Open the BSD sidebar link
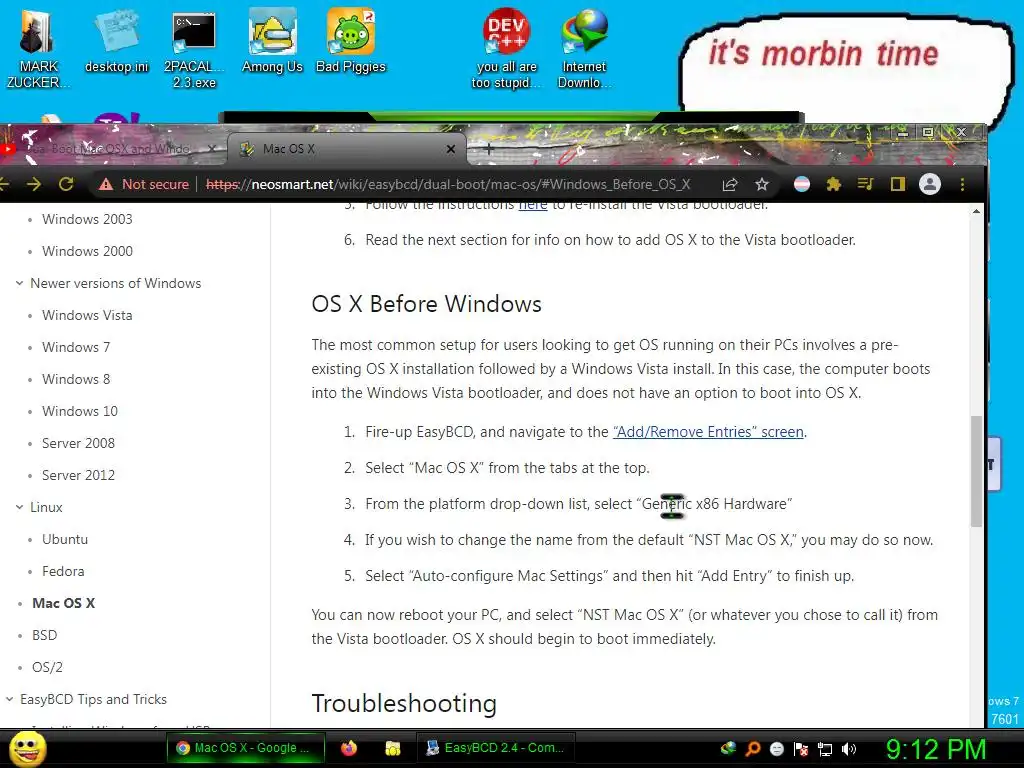Screen dimensions: 1024x768 pyautogui.click(x=44, y=635)
